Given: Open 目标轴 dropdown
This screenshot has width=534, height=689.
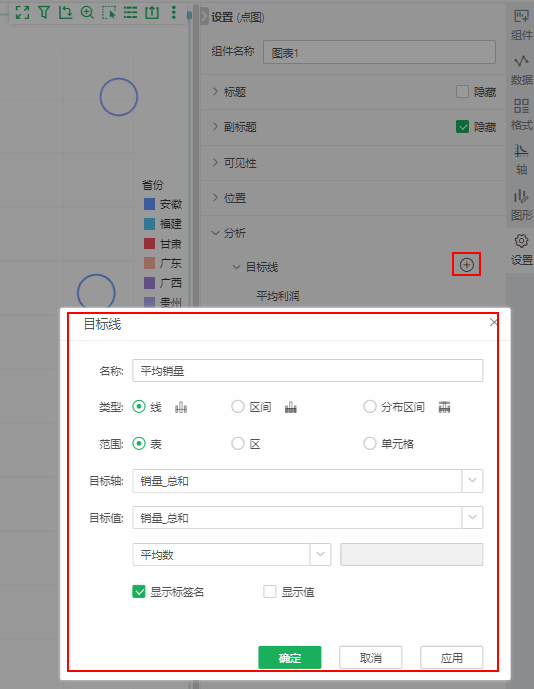Looking at the screenshot, I should click(x=472, y=481).
